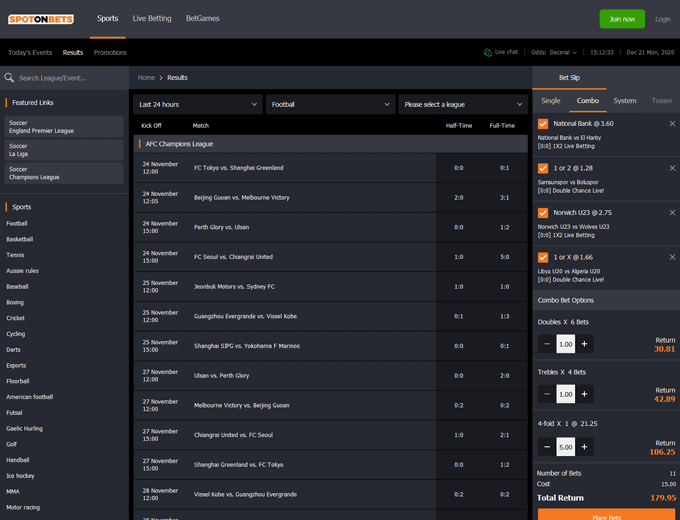Open the Sports top tab
Image resolution: width=680 pixels, height=520 pixels.
tap(108, 19)
